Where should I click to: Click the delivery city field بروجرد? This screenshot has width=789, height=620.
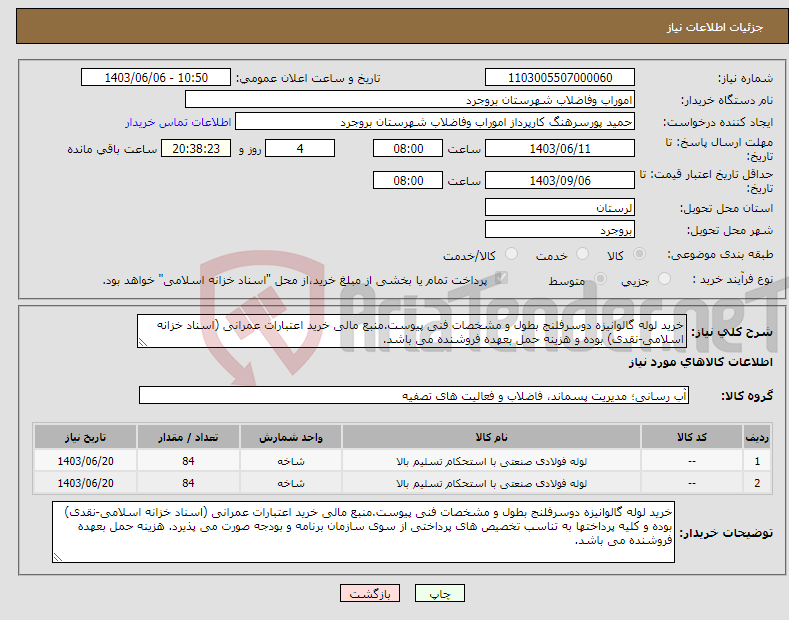[560, 229]
